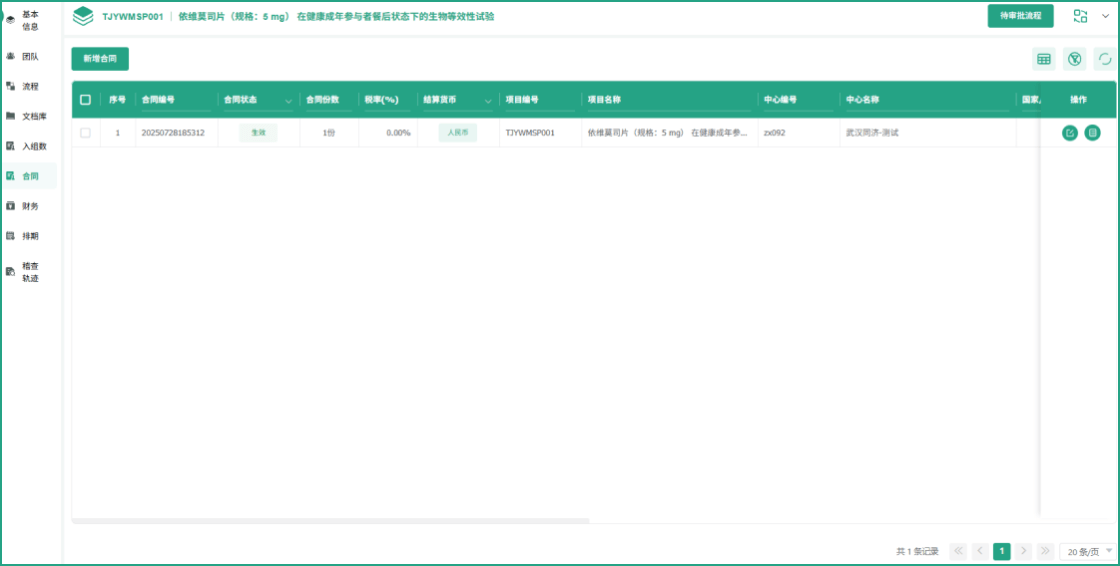Expand the 结算货币 column filter dropdown
Image resolution: width=1120 pixels, height=566 pixels.
(x=489, y=101)
